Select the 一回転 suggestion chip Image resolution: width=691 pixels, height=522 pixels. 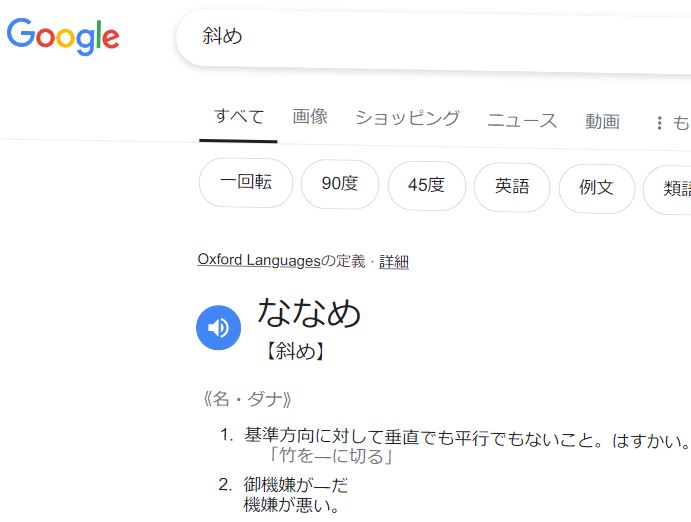(x=246, y=184)
